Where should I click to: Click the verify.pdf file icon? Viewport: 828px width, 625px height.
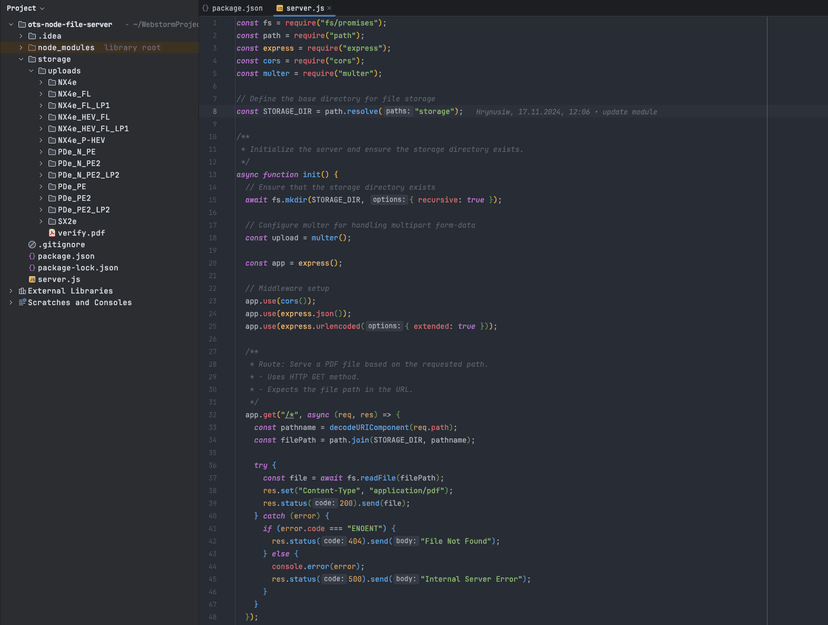tap(52, 233)
